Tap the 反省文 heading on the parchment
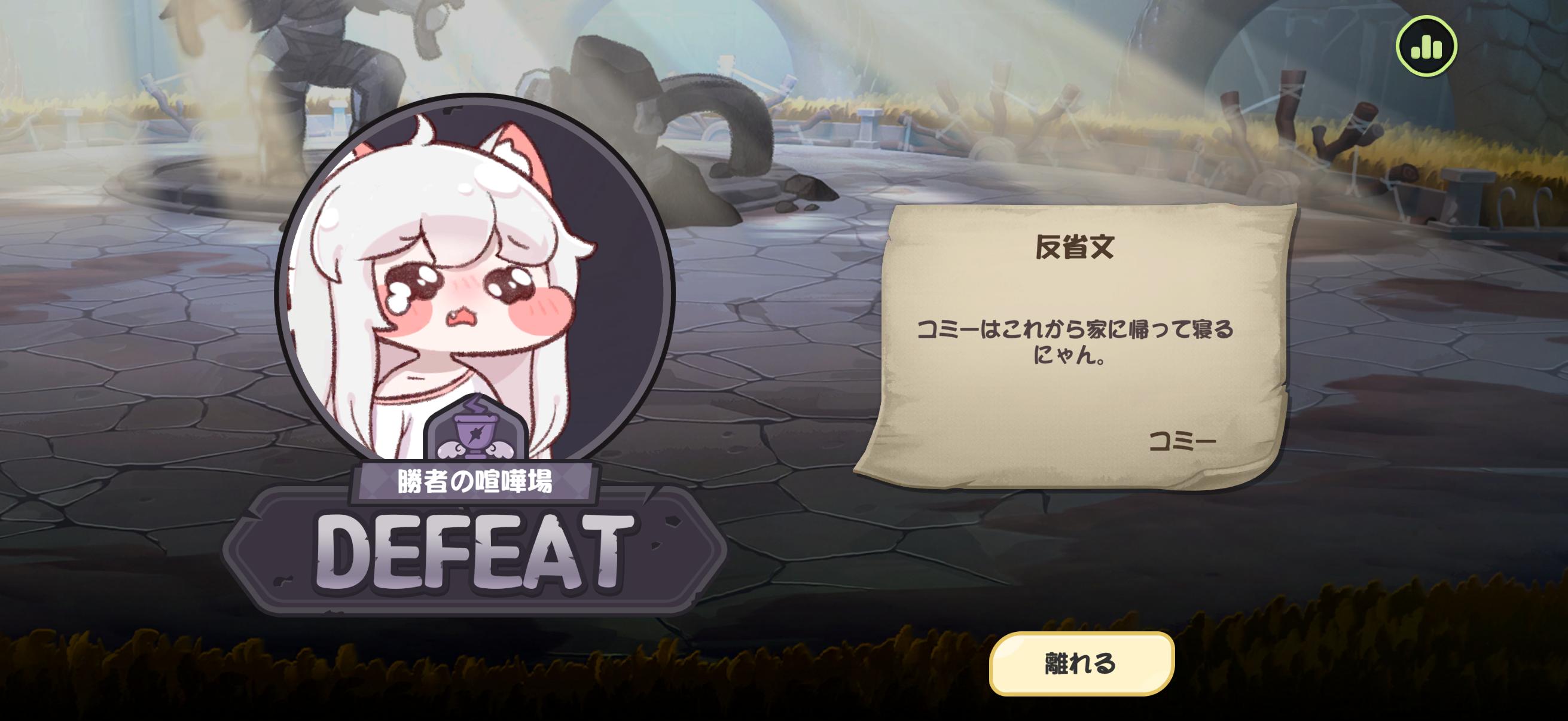This screenshot has height=721, width=1568. click(1075, 247)
